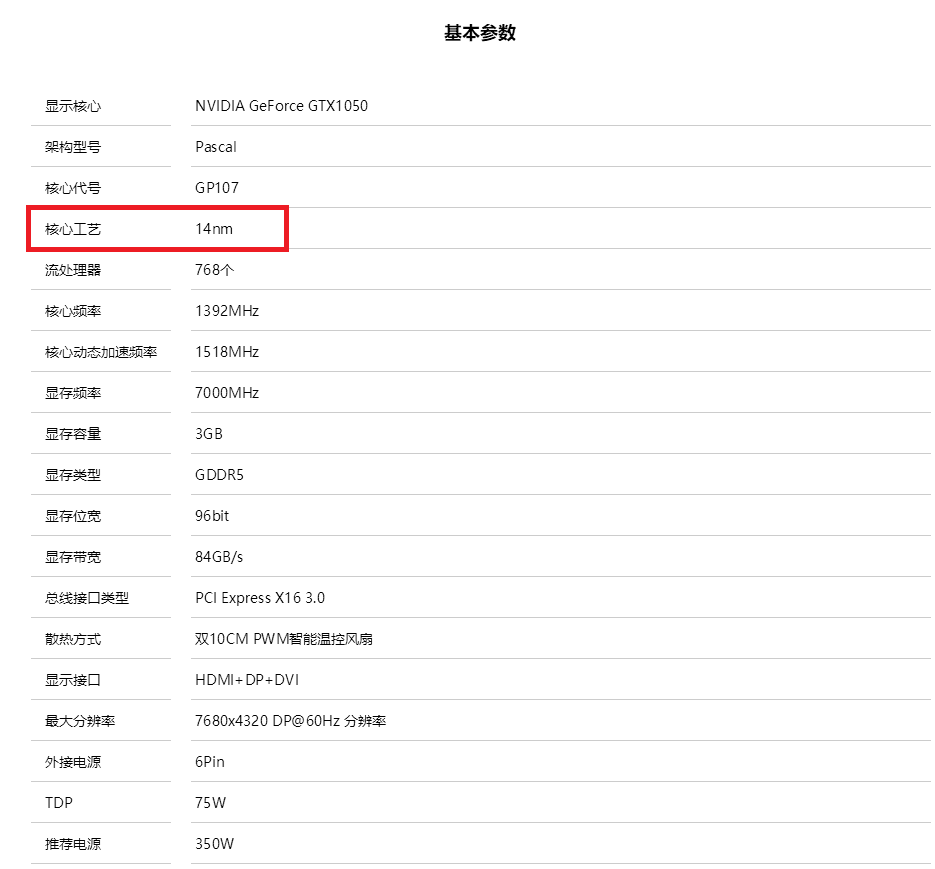The height and width of the screenshot is (869, 935).
Task: Click the GP107 core code value
Action: [217, 188]
